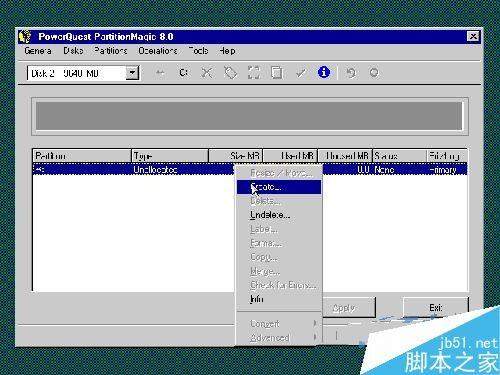The height and width of the screenshot is (375, 500).
Task: Click the Copy partition toolbar icon
Action: tap(277, 73)
